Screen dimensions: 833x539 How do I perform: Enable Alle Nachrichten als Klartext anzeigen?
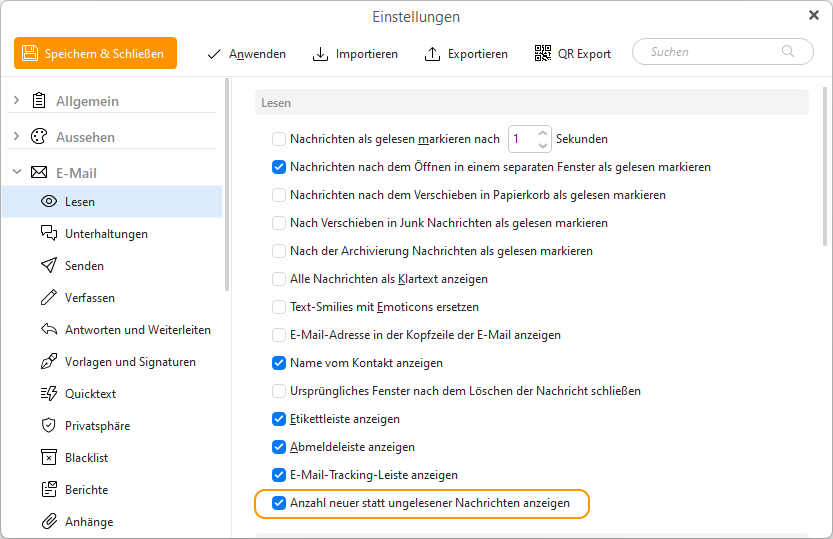pos(279,279)
